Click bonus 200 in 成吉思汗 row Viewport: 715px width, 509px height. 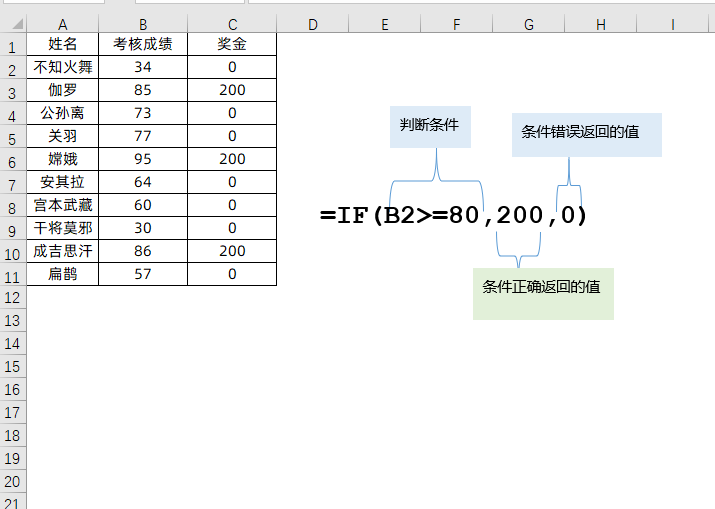232,251
